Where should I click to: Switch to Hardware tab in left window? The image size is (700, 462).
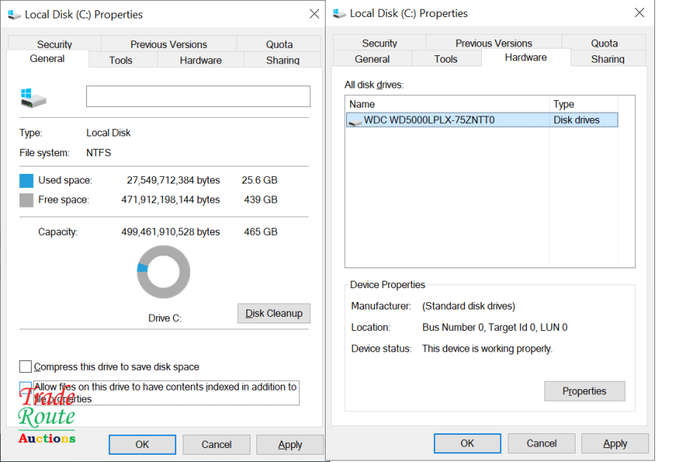click(200, 60)
